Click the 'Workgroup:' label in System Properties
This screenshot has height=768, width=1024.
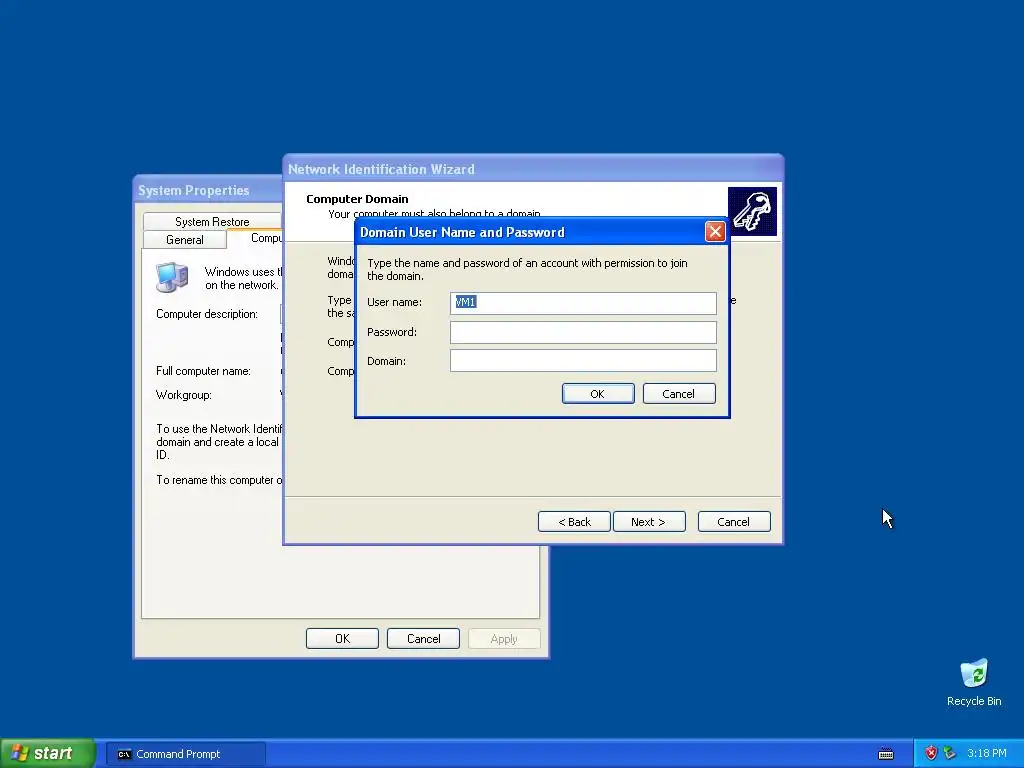click(x=184, y=395)
